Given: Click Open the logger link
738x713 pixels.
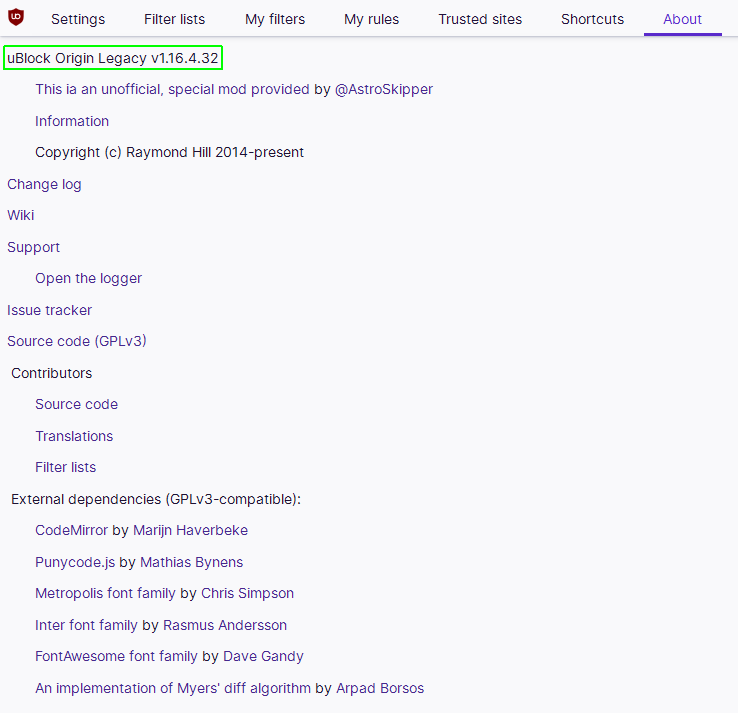Looking at the screenshot, I should click(x=88, y=279).
